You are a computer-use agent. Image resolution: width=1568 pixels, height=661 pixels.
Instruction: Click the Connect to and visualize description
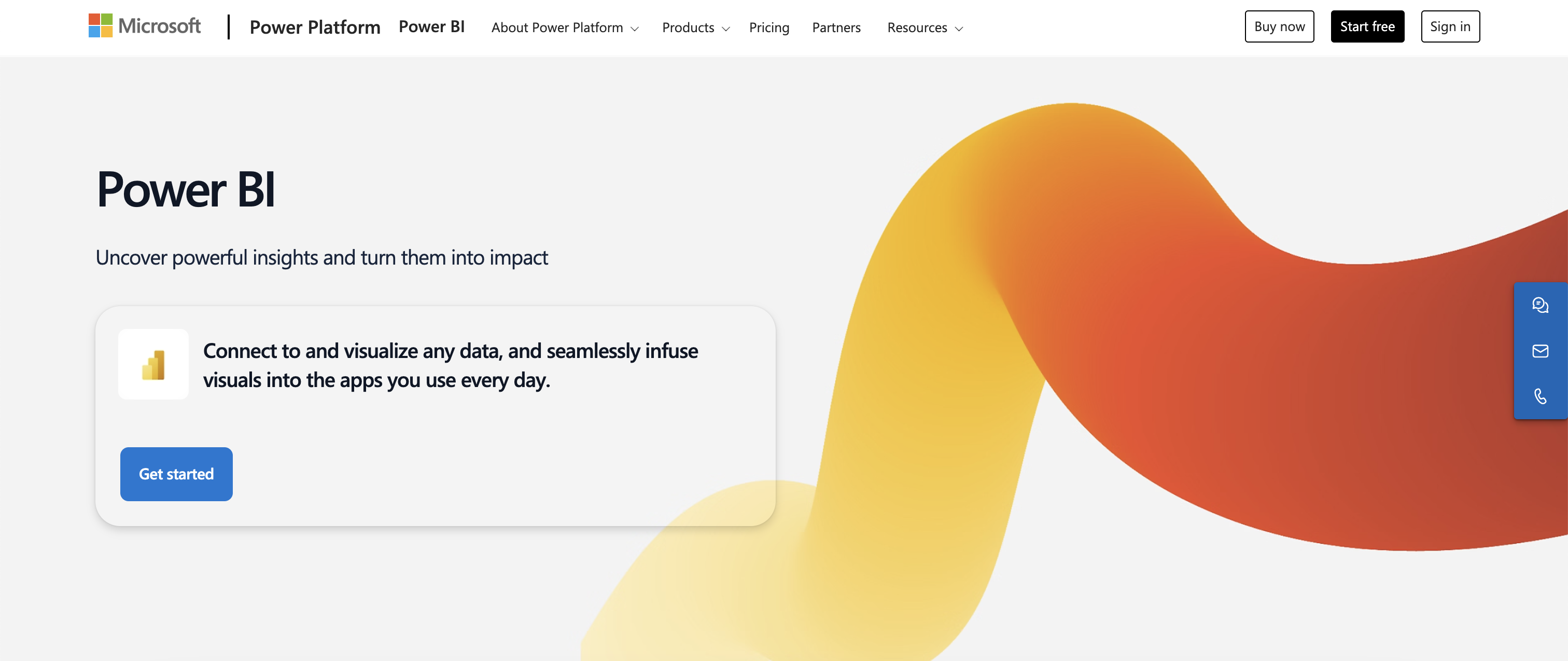(x=450, y=365)
